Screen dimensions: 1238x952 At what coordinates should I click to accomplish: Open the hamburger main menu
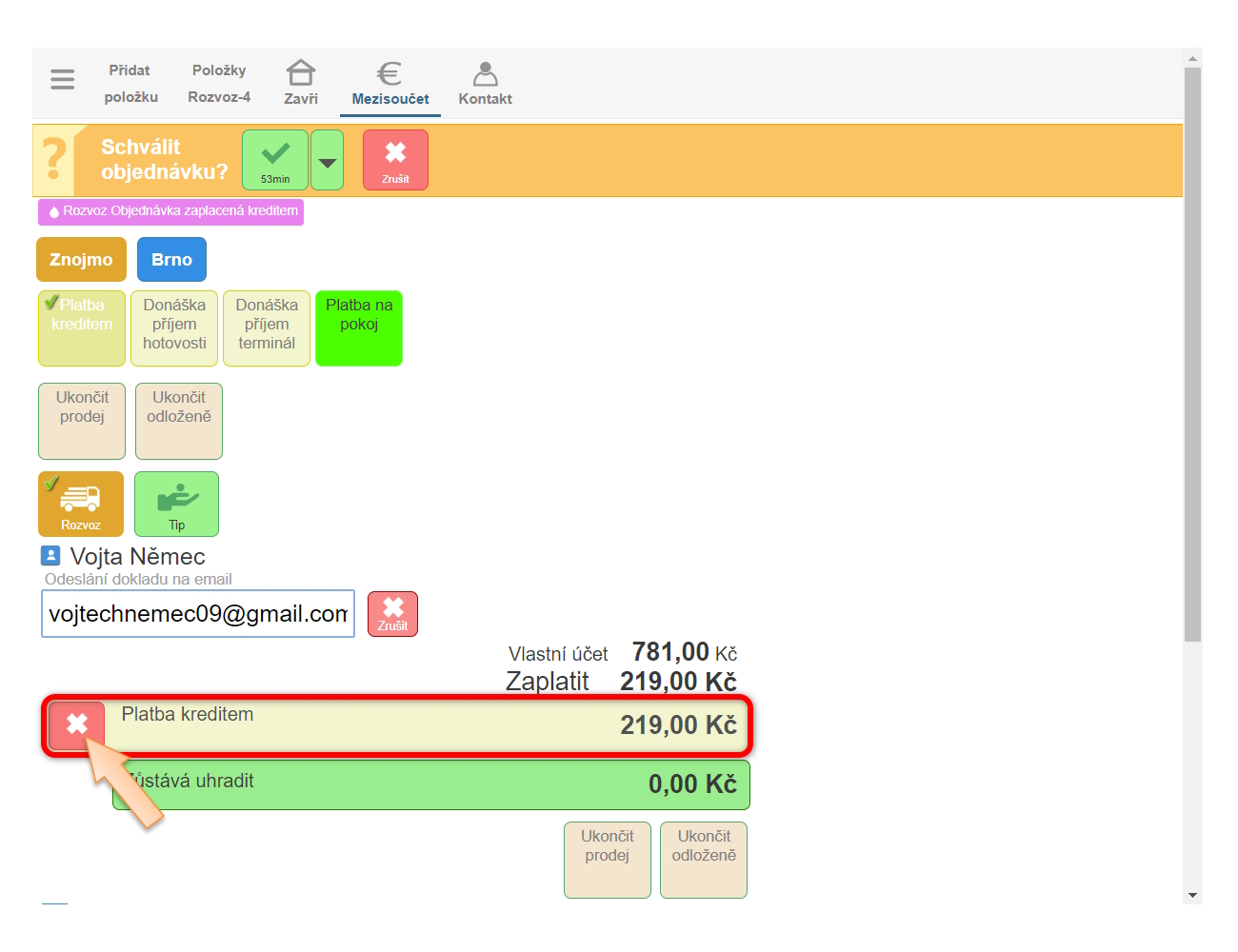point(63,80)
